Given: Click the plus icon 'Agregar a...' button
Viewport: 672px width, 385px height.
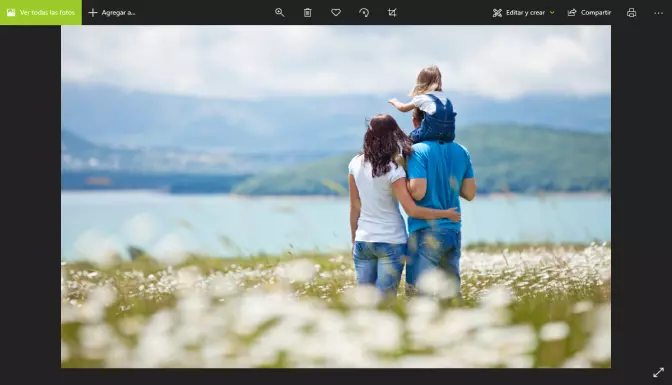Looking at the screenshot, I should [x=111, y=12].
